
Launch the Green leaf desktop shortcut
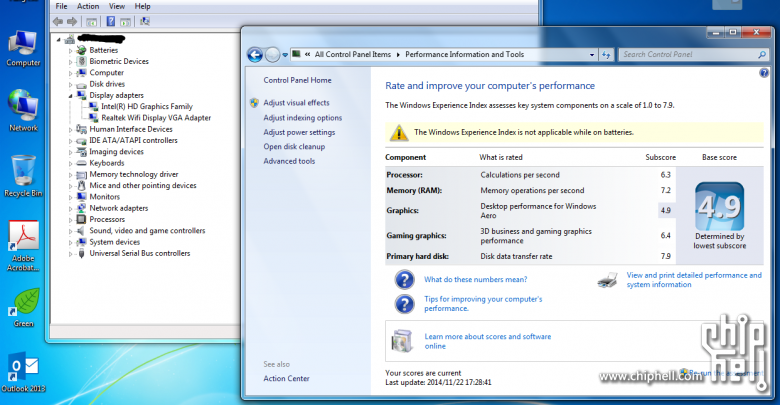click(23, 307)
